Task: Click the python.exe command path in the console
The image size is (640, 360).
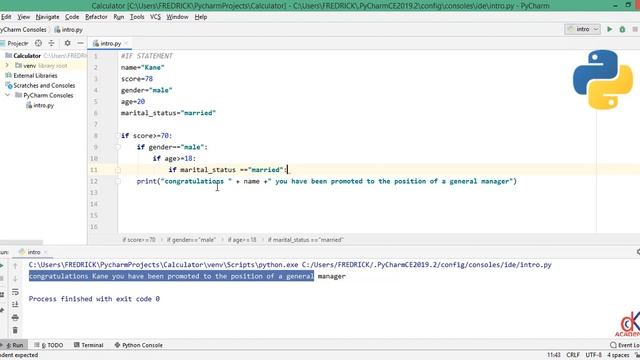Action: click(163, 265)
